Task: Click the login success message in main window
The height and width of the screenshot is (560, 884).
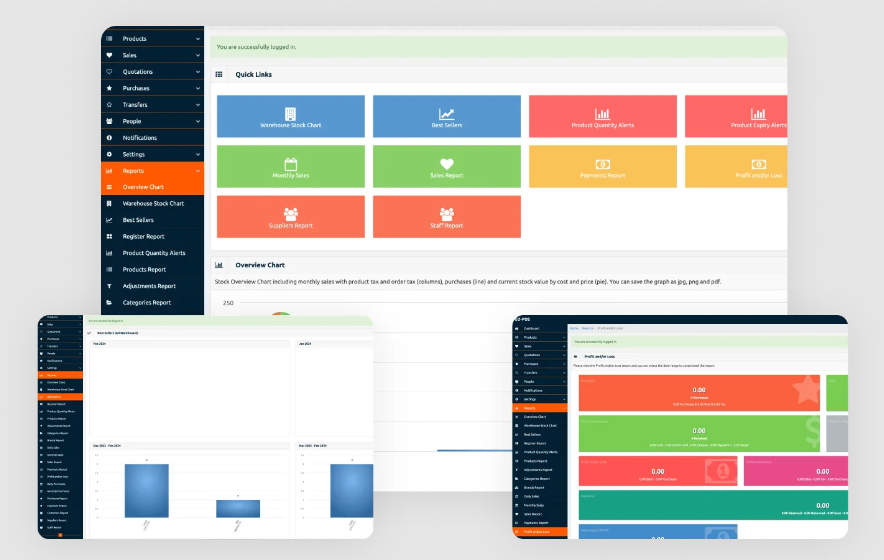Action: pyautogui.click(x=498, y=47)
